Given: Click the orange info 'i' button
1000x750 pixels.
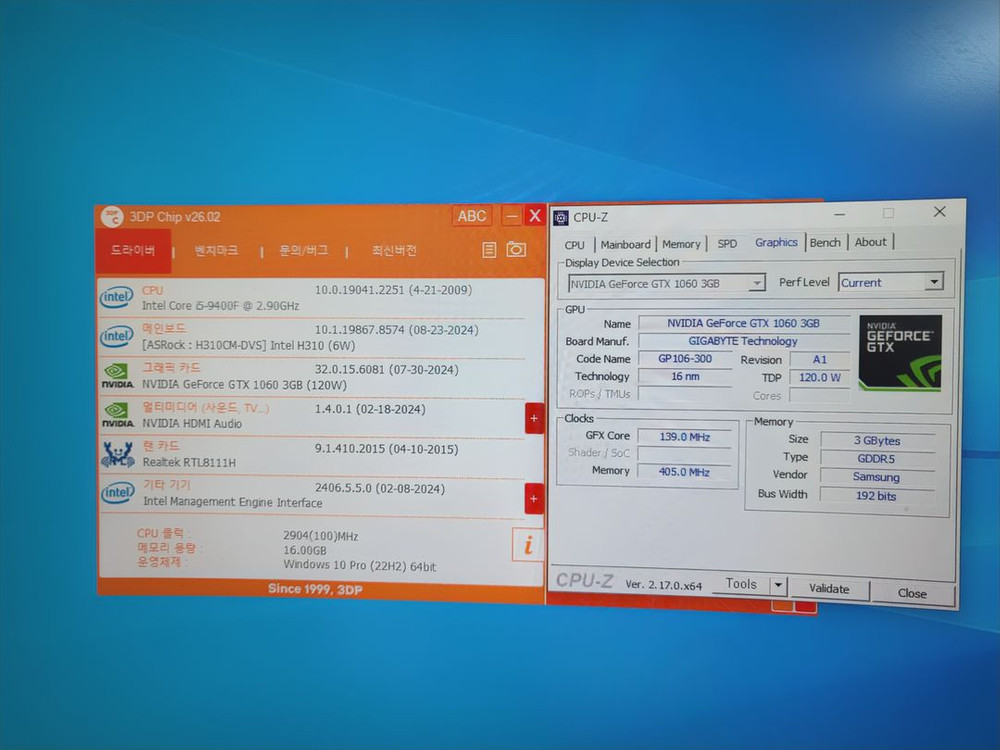Looking at the screenshot, I should pos(527,545).
